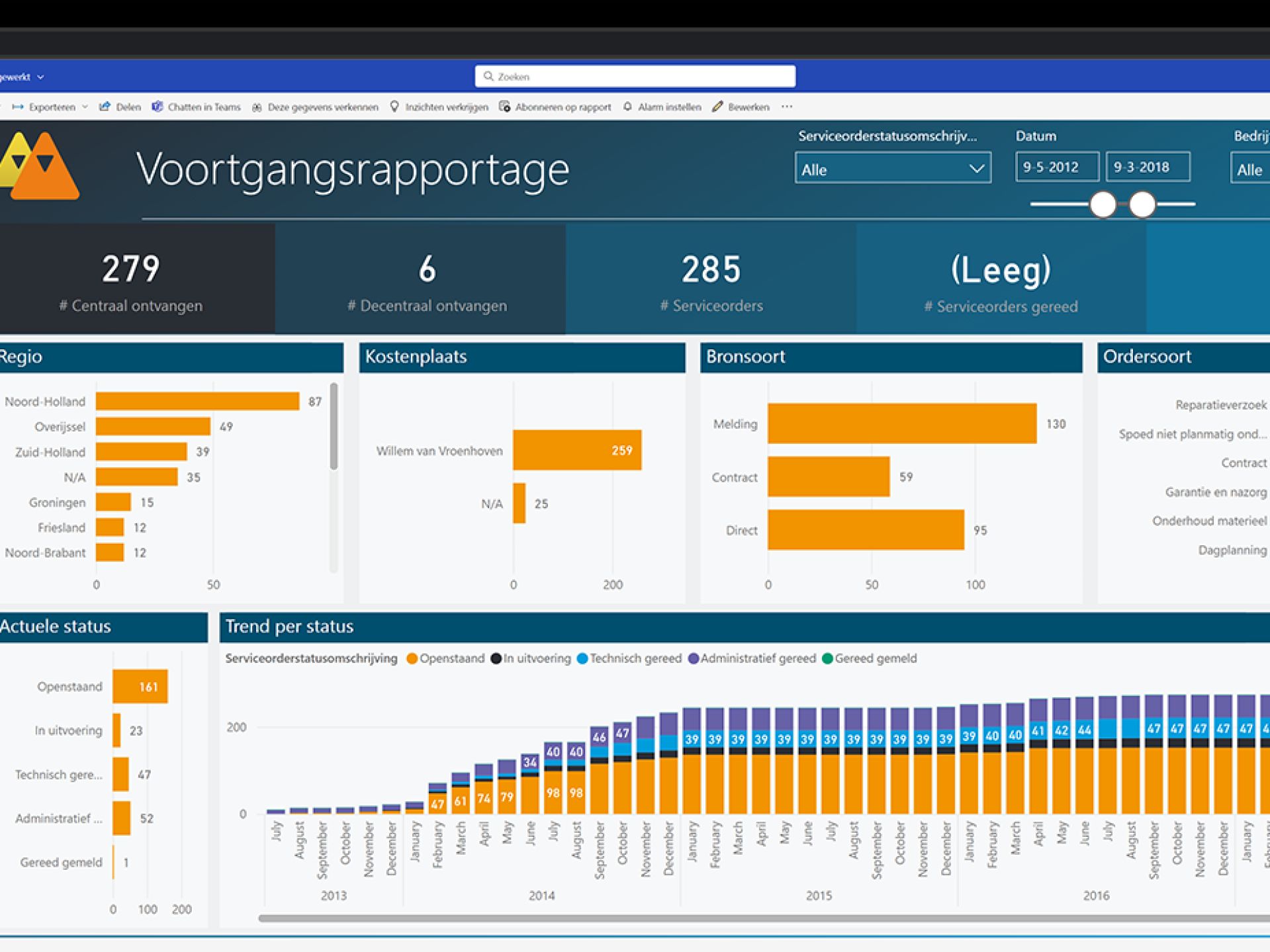Click the Regio chart vertical scrollbar
This screenshot has width=1270, height=952.
334,427
